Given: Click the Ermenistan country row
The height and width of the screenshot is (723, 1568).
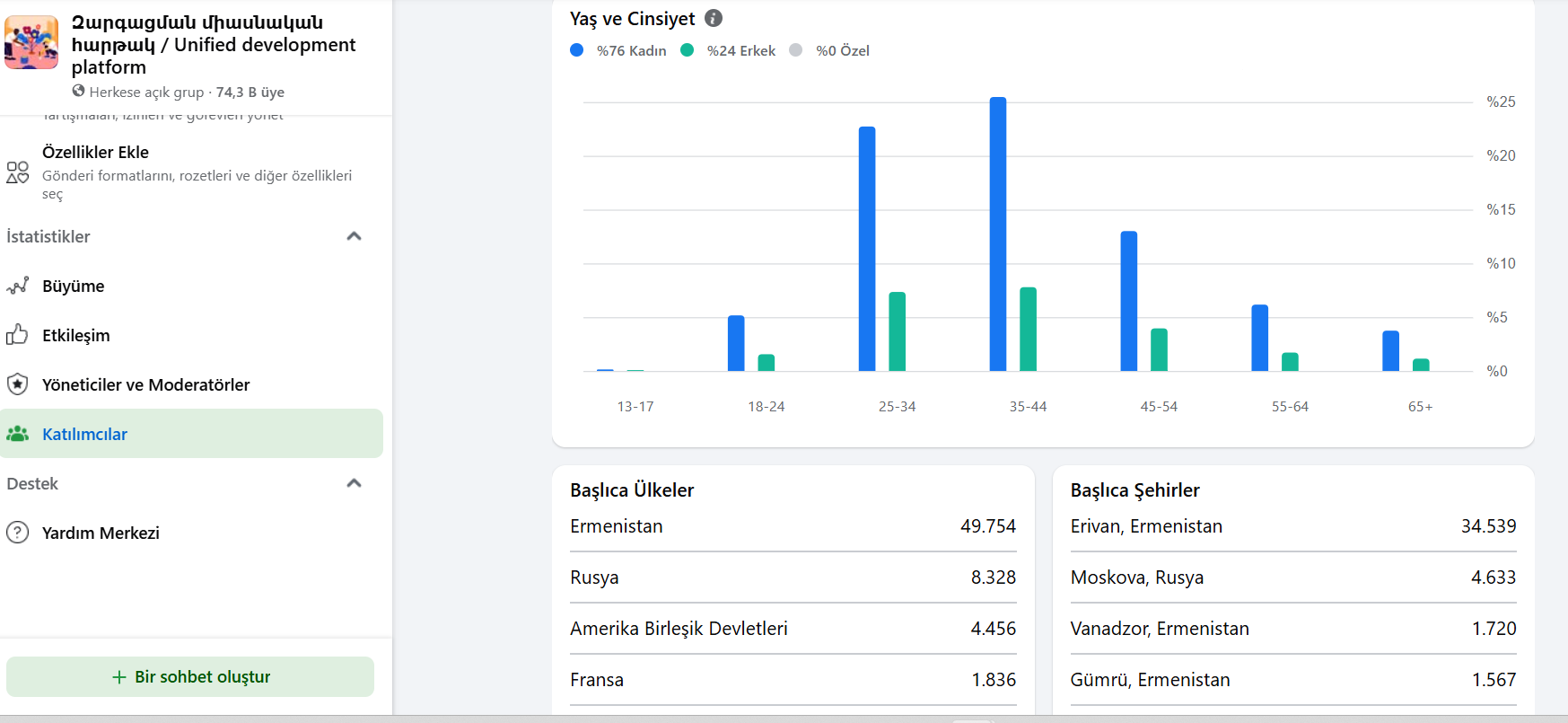Looking at the screenshot, I should click(x=793, y=526).
